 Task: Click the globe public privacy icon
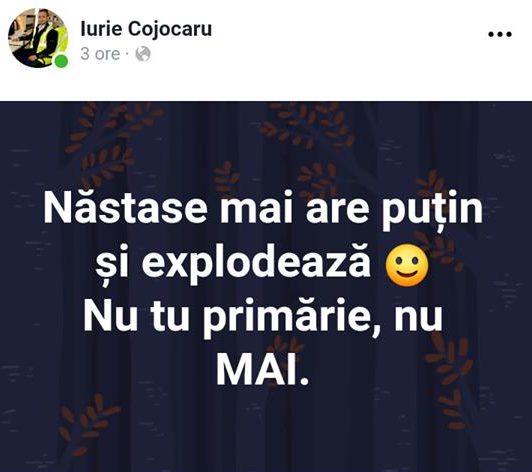143,54
